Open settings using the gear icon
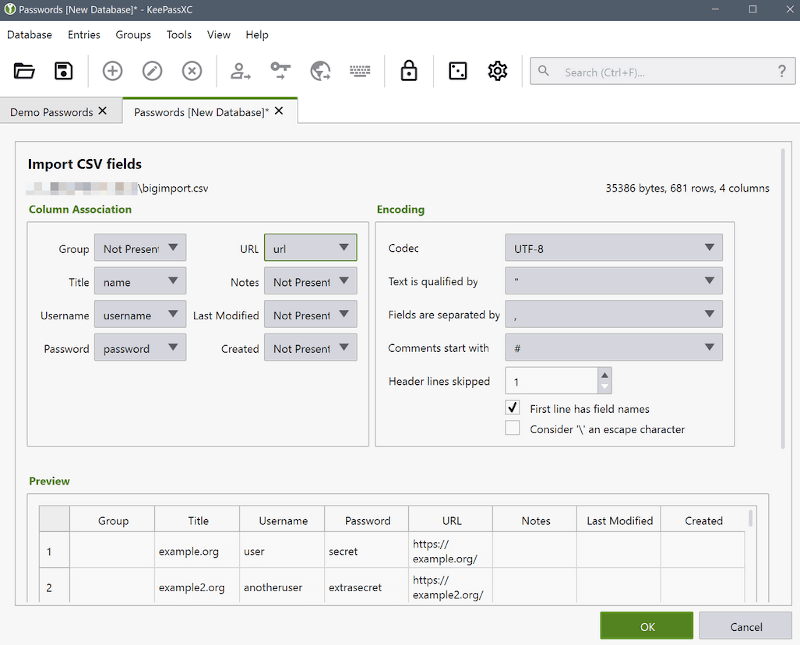Viewport: 800px width, 645px height. pyautogui.click(x=497, y=71)
